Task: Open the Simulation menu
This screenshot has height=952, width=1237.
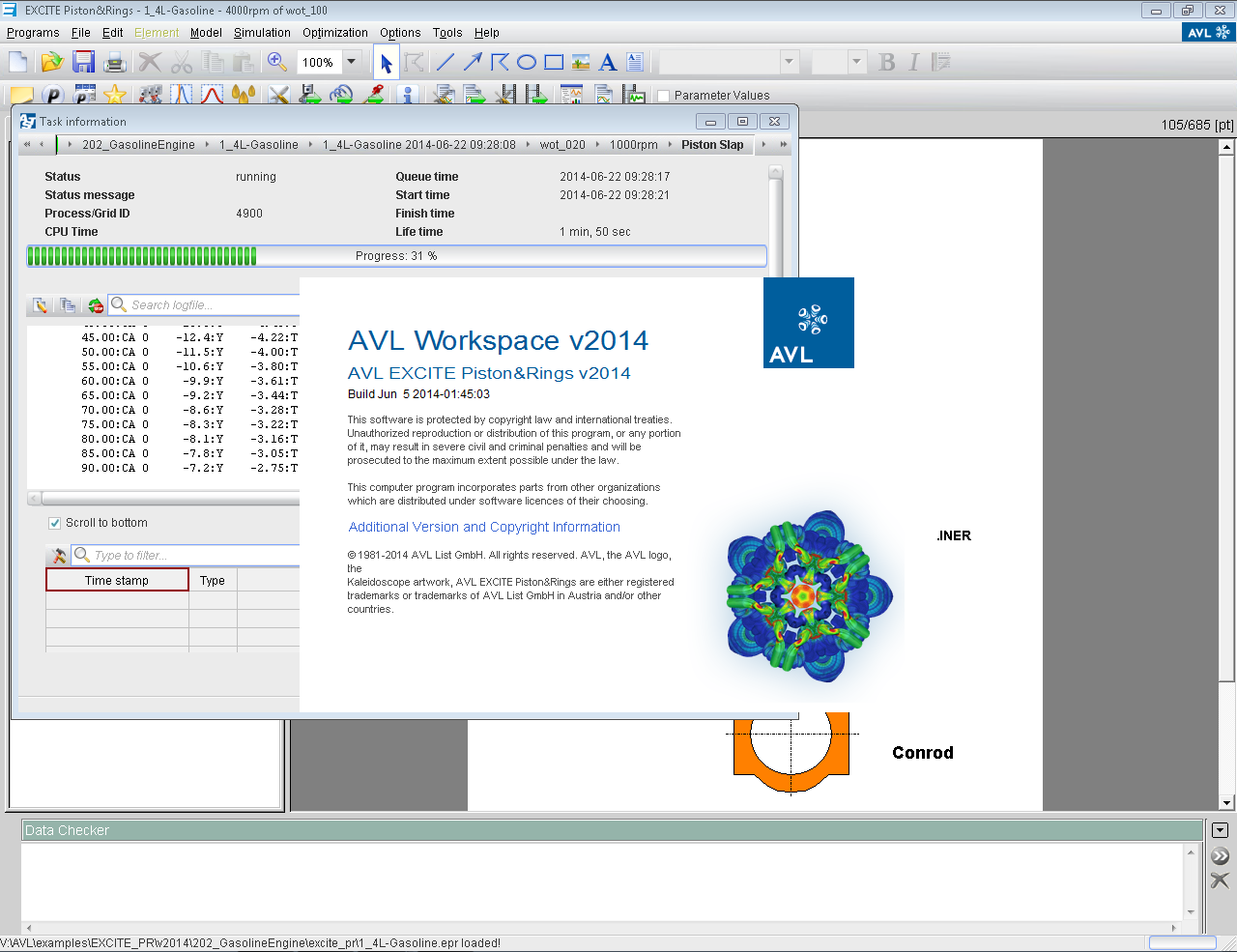Action: tap(262, 33)
